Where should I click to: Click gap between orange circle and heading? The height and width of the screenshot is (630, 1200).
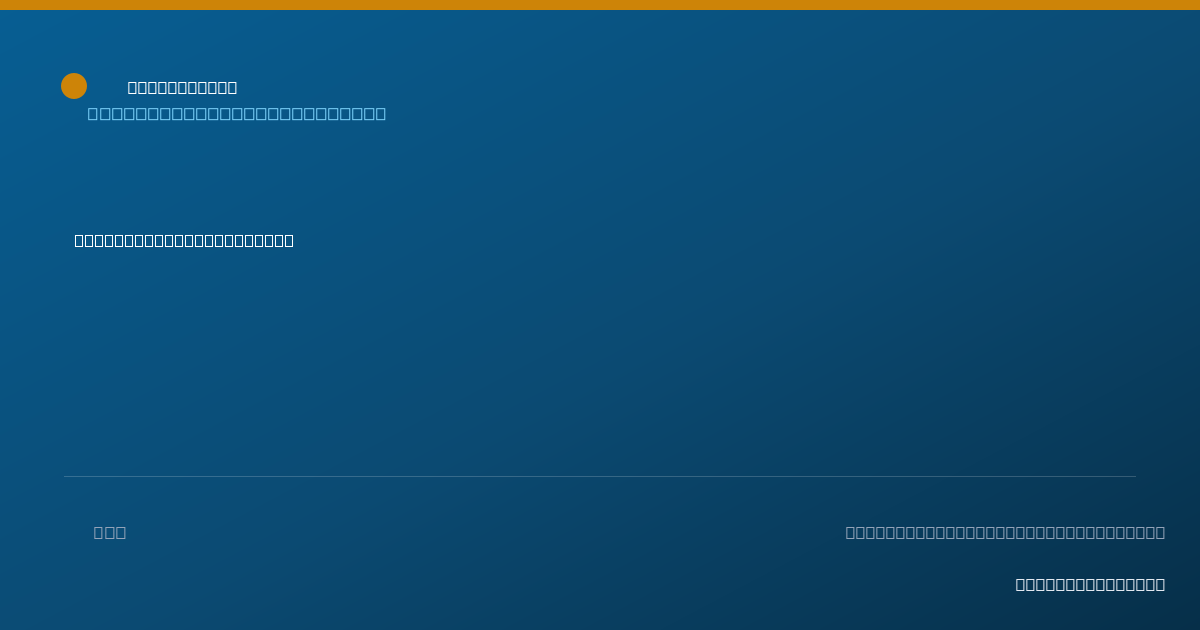point(107,87)
